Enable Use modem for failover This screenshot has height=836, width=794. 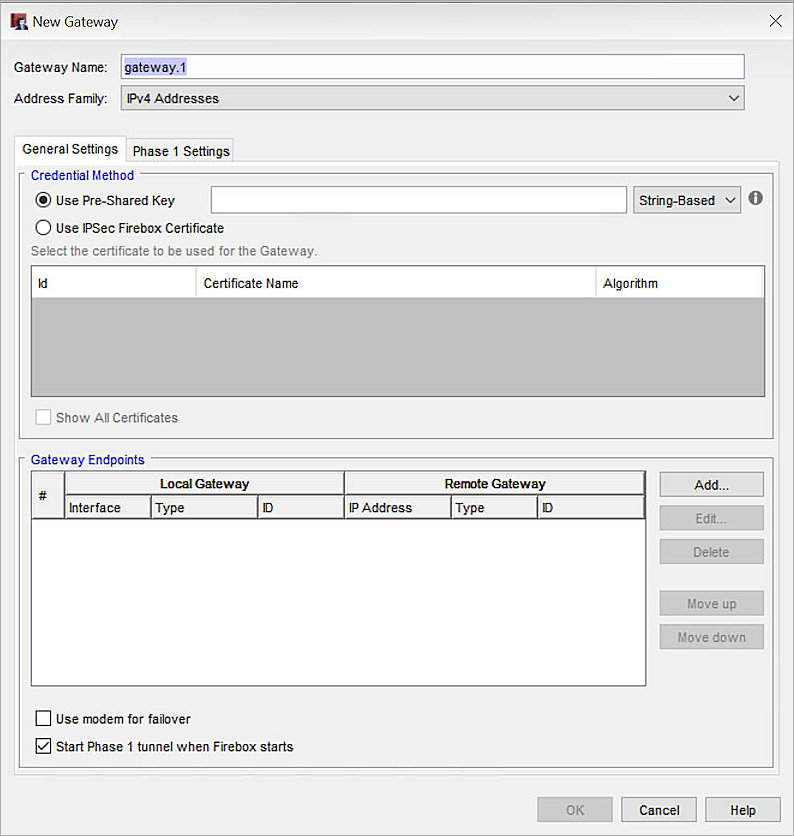click(43, 719)
